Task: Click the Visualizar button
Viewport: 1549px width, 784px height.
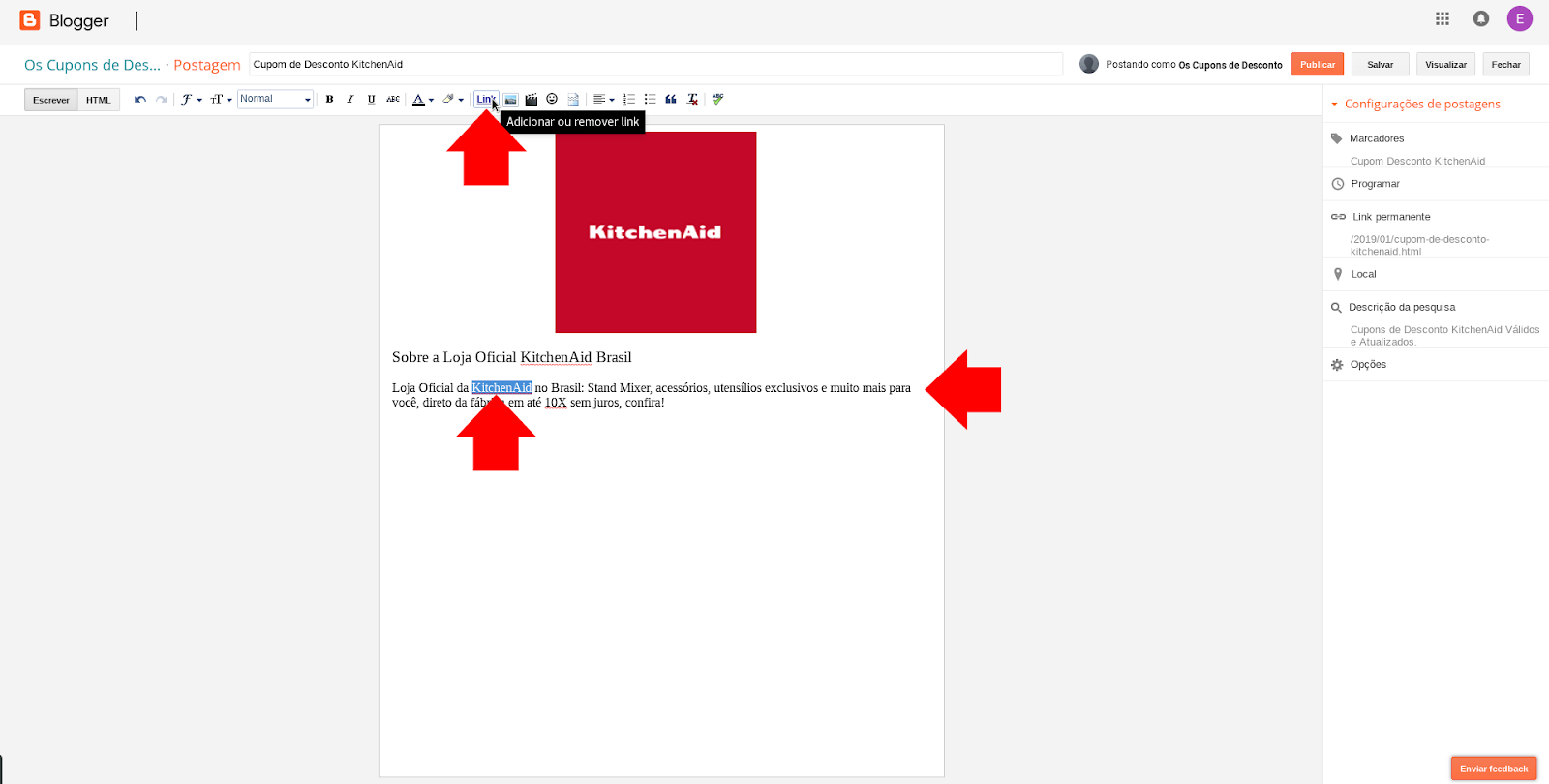Action: [1445, 64]
